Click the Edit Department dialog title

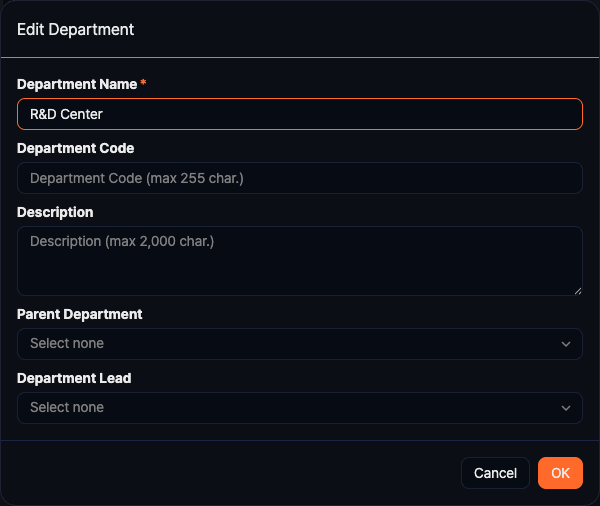coord(75,29)
